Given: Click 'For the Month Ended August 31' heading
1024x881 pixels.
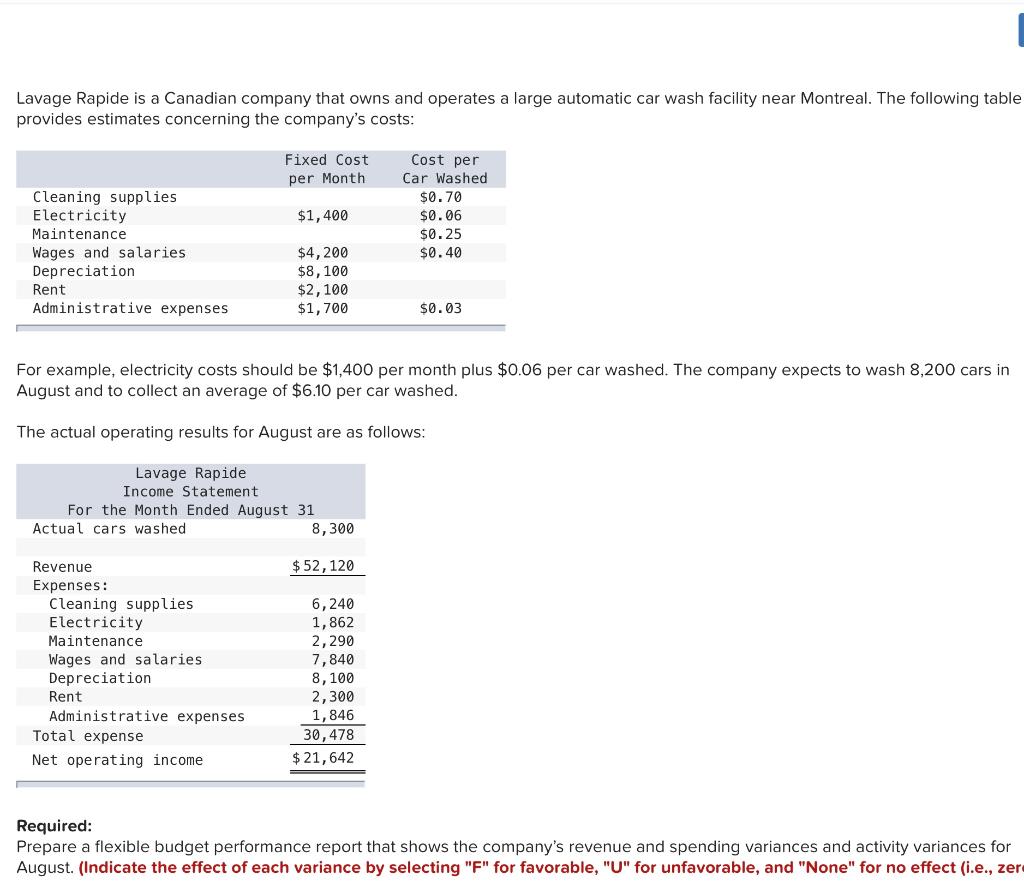Looking at the screenshot, I should point(191,510).
